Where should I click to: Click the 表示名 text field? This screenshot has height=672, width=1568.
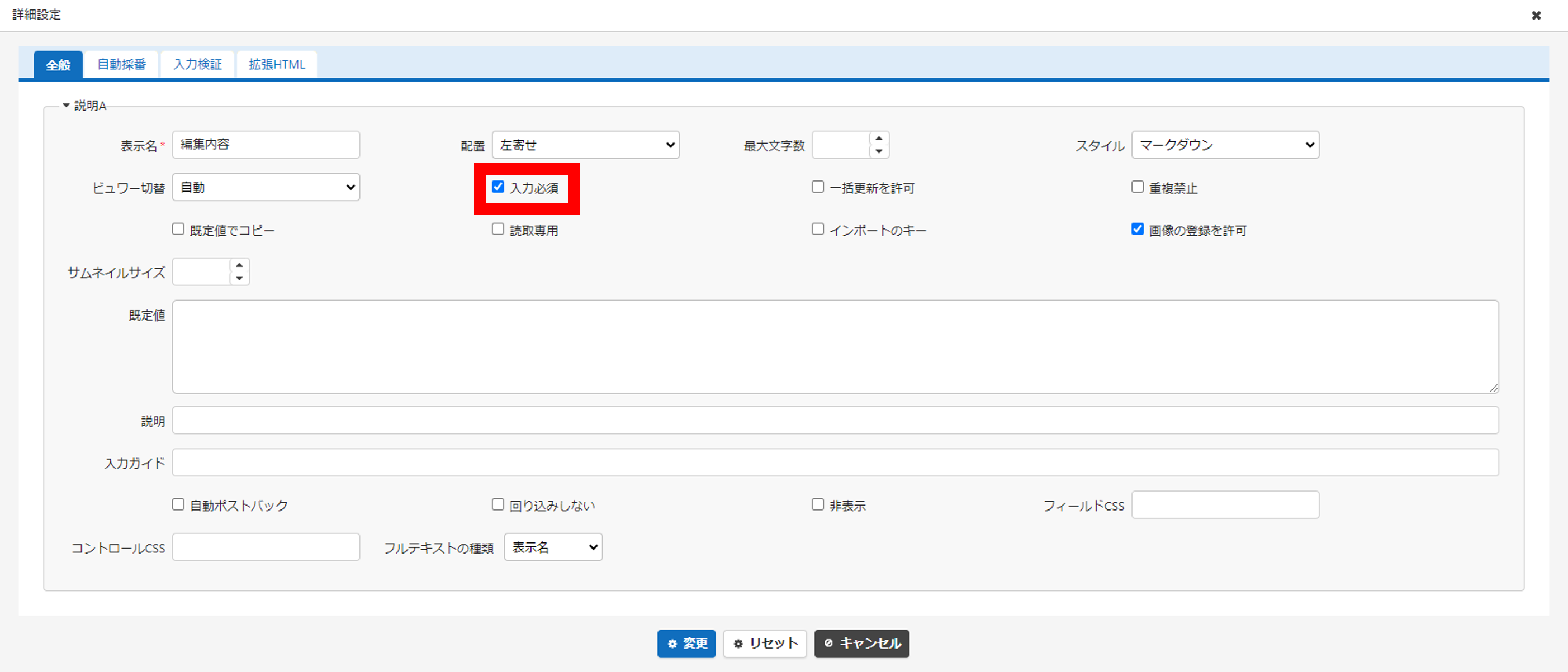[266, 145]
